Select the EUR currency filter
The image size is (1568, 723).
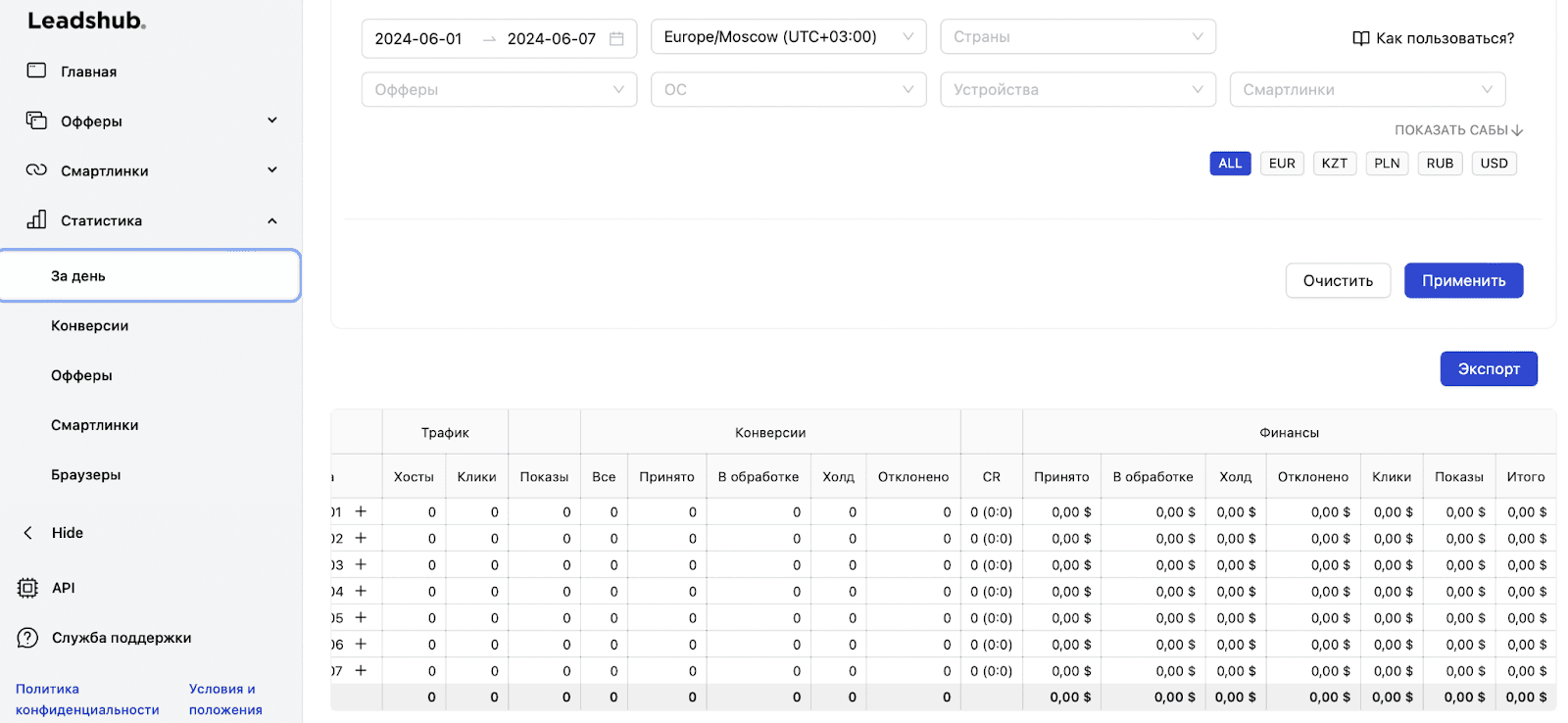pos(1282,164)
